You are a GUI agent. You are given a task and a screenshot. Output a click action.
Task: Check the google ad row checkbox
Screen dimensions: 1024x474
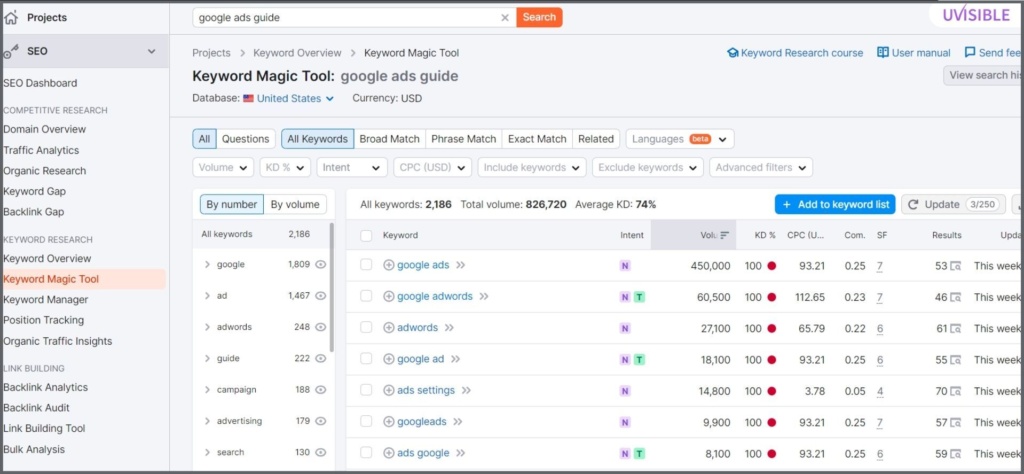coord(366,359)
